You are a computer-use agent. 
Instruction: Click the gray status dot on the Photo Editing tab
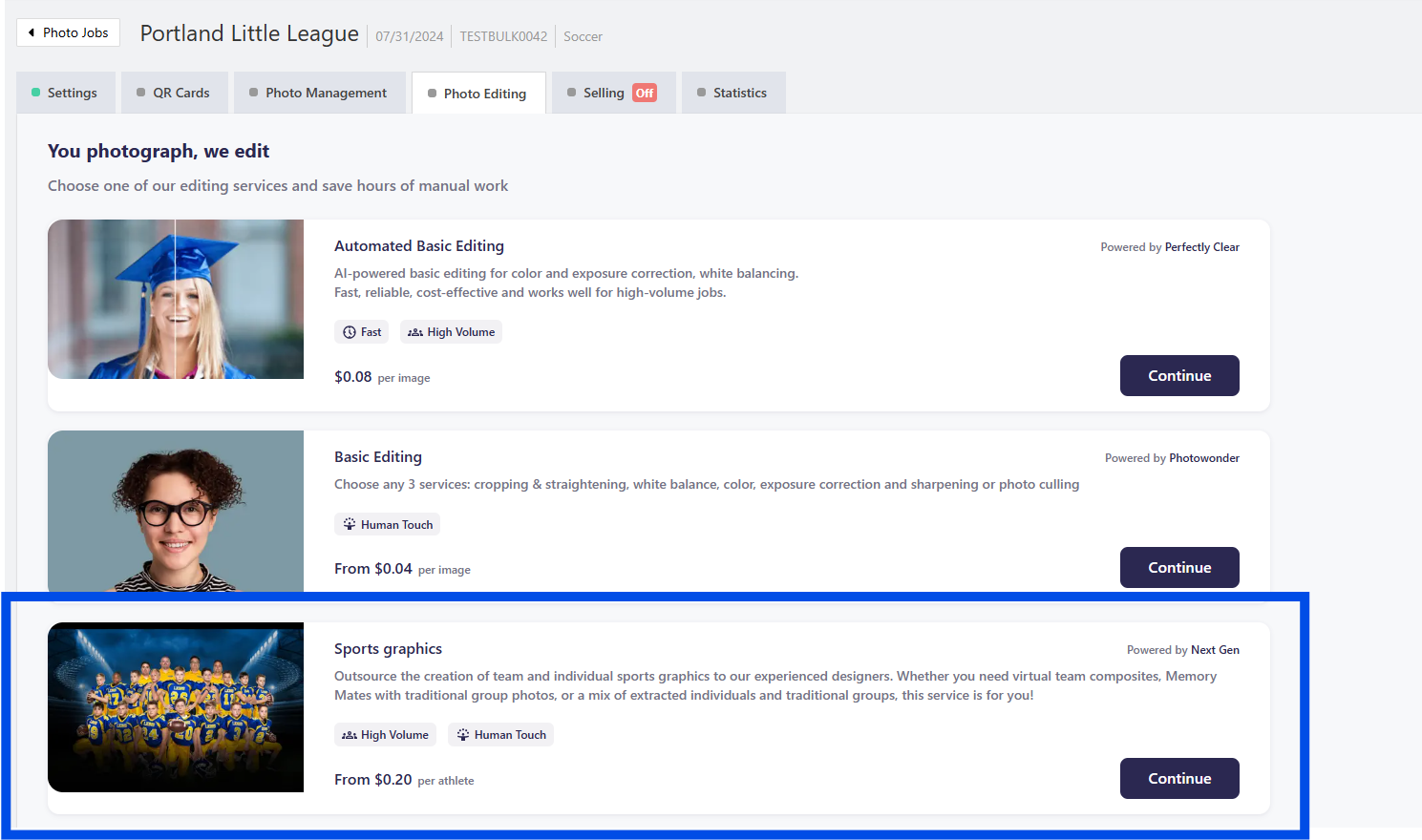(433, 94)
